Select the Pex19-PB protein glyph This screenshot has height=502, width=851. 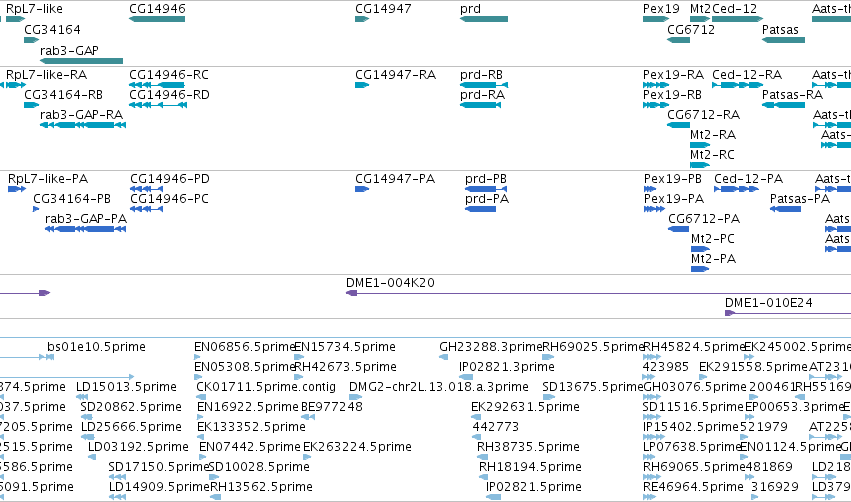650,189
